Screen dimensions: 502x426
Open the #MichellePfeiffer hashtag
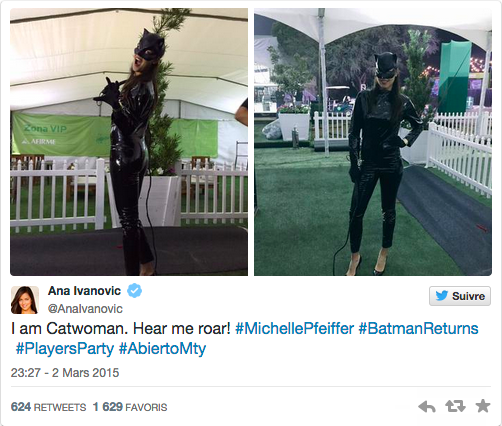[x=294, y=328]
